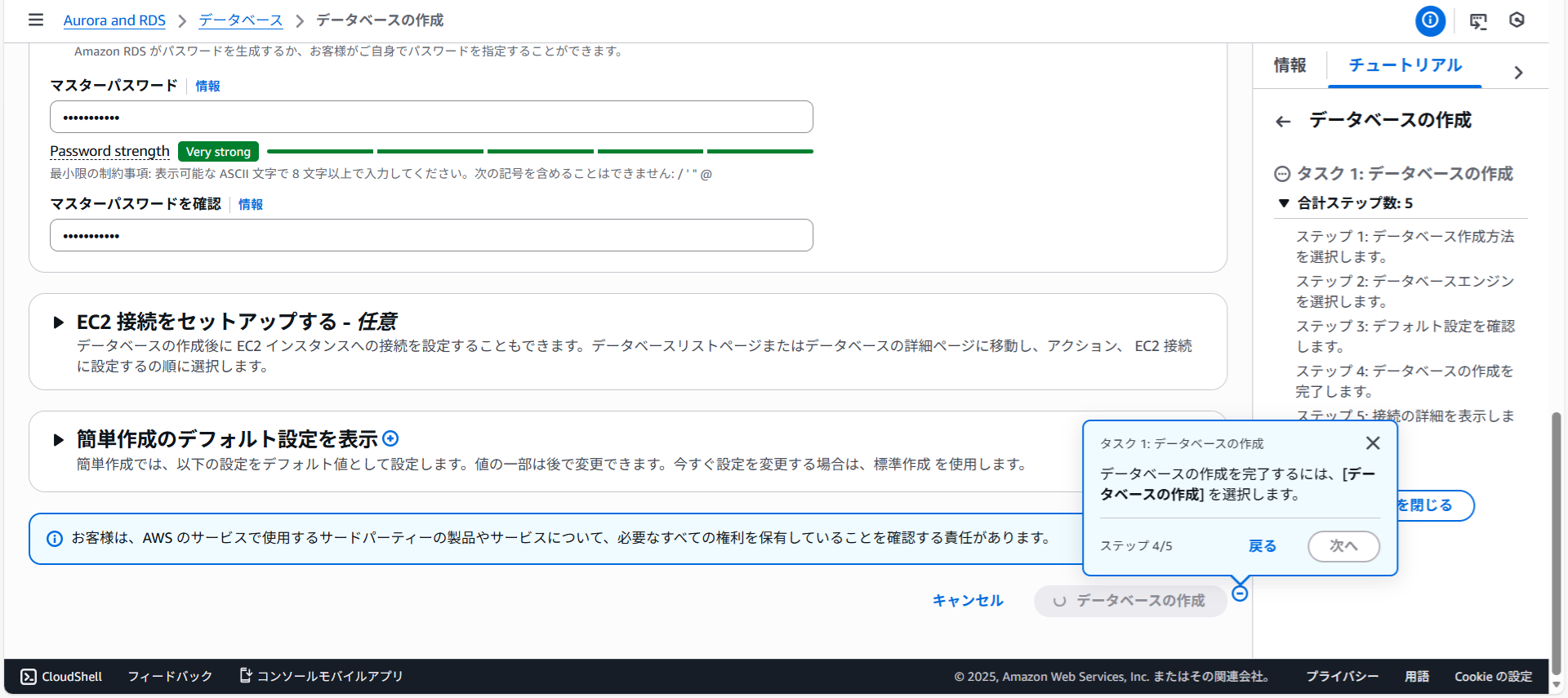
Task: Click the キャンセル button
Action: pyautogui.click(x=968, y=601)
